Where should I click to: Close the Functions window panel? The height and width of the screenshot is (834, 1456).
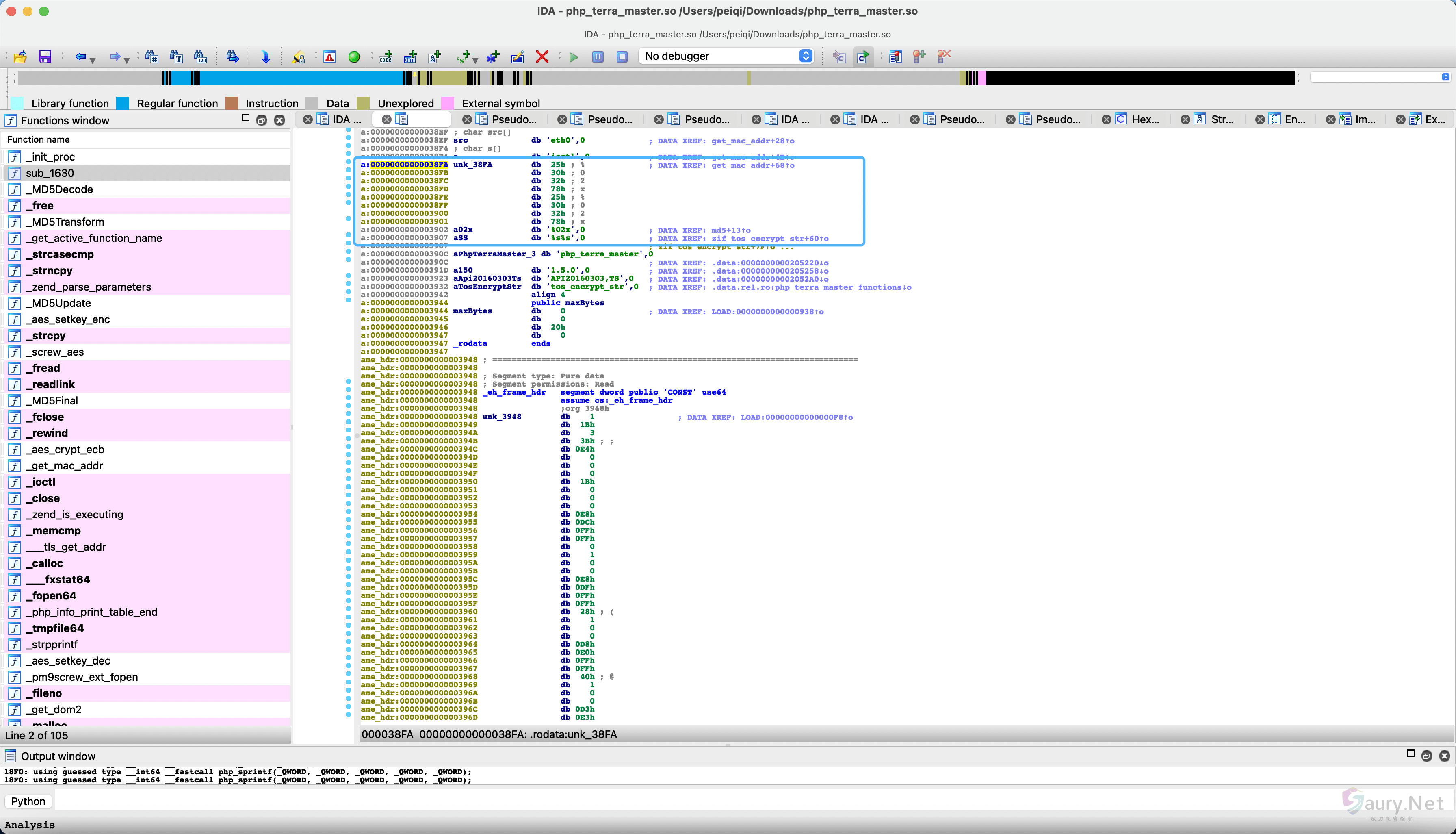coord(279,120)
